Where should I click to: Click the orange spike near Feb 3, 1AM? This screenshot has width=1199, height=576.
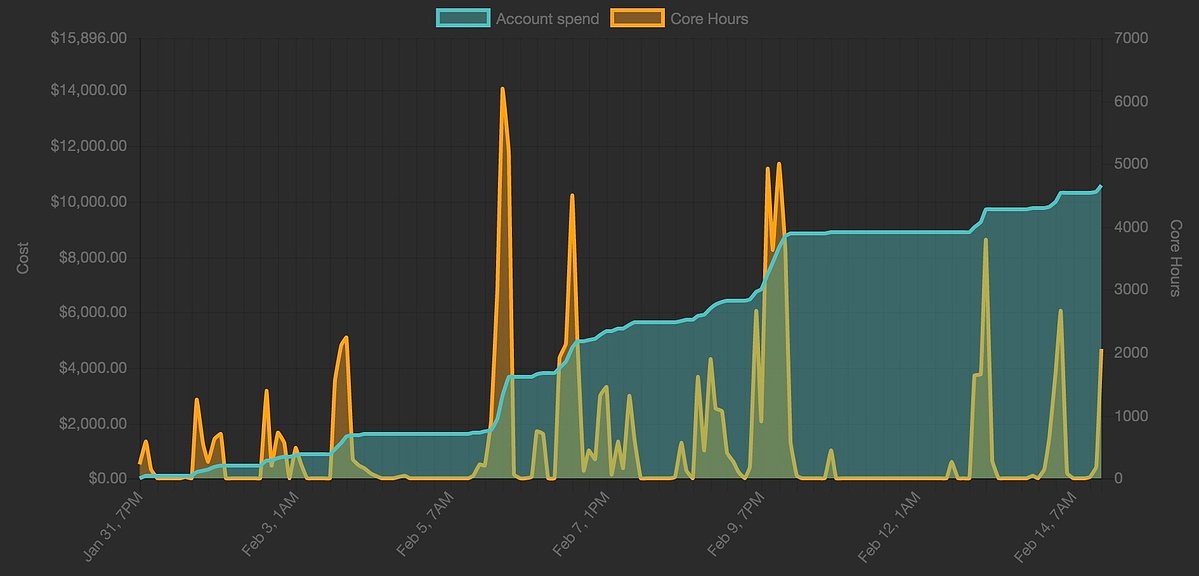coord(268,390)
